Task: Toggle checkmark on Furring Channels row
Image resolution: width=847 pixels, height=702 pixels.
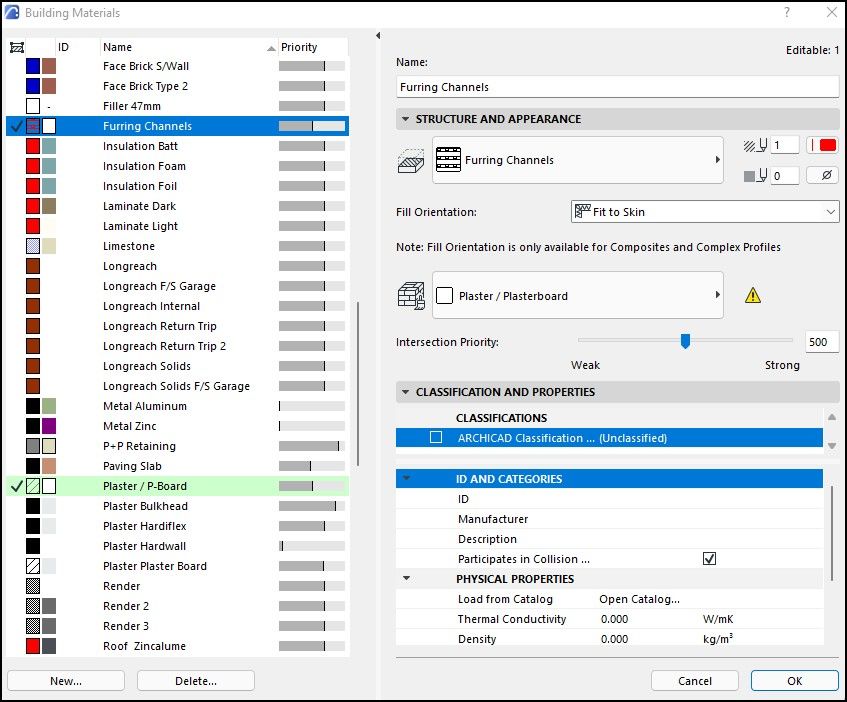Action: (x=17, y=126)
